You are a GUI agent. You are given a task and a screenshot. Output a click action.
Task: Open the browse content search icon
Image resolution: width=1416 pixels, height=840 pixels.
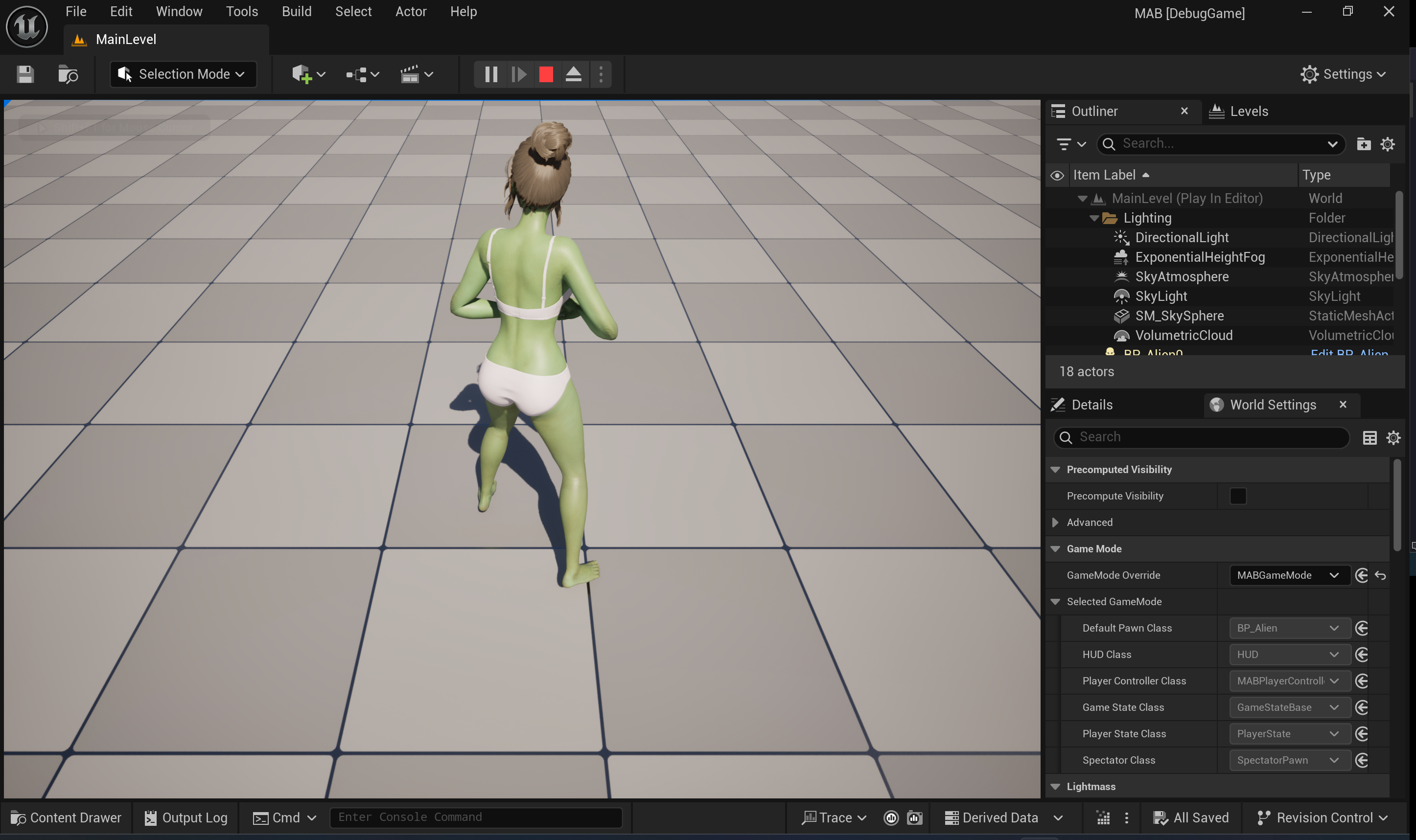(68, 74)
